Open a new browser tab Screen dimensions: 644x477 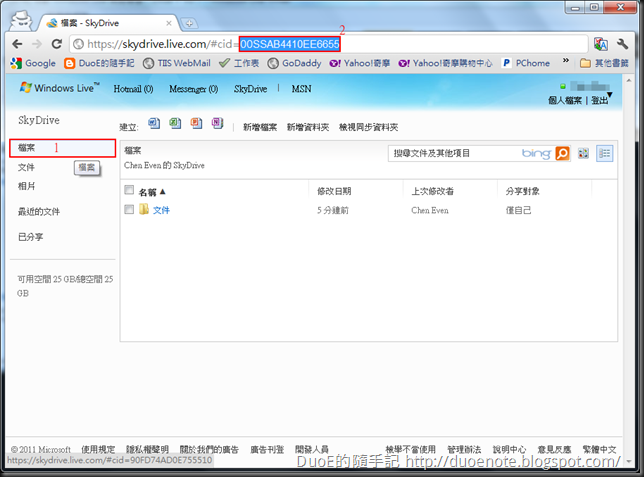189,23
